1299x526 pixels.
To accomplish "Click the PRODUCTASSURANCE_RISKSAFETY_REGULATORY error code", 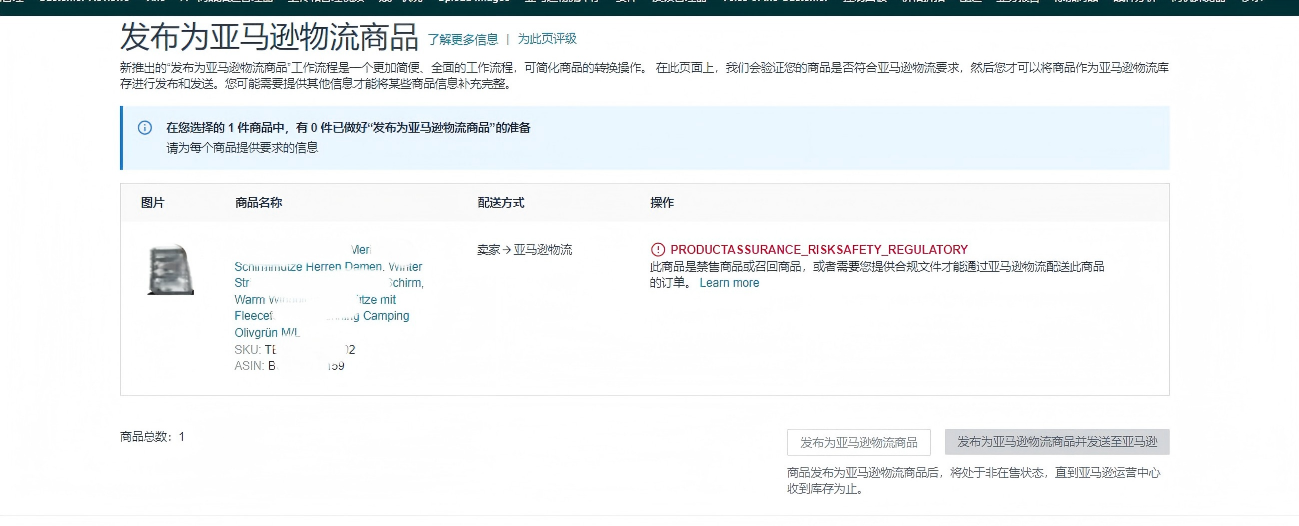I will [x=818, y=250].
